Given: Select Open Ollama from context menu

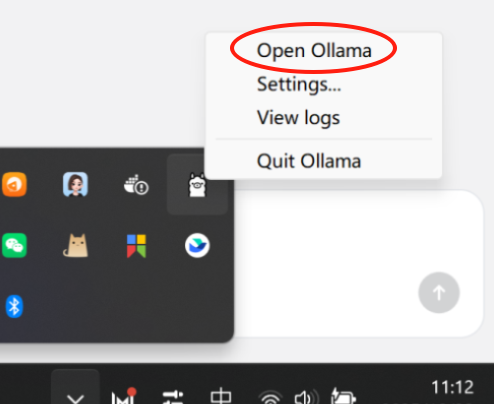Looking at the screenshot, I should click(x=314, y=51).
